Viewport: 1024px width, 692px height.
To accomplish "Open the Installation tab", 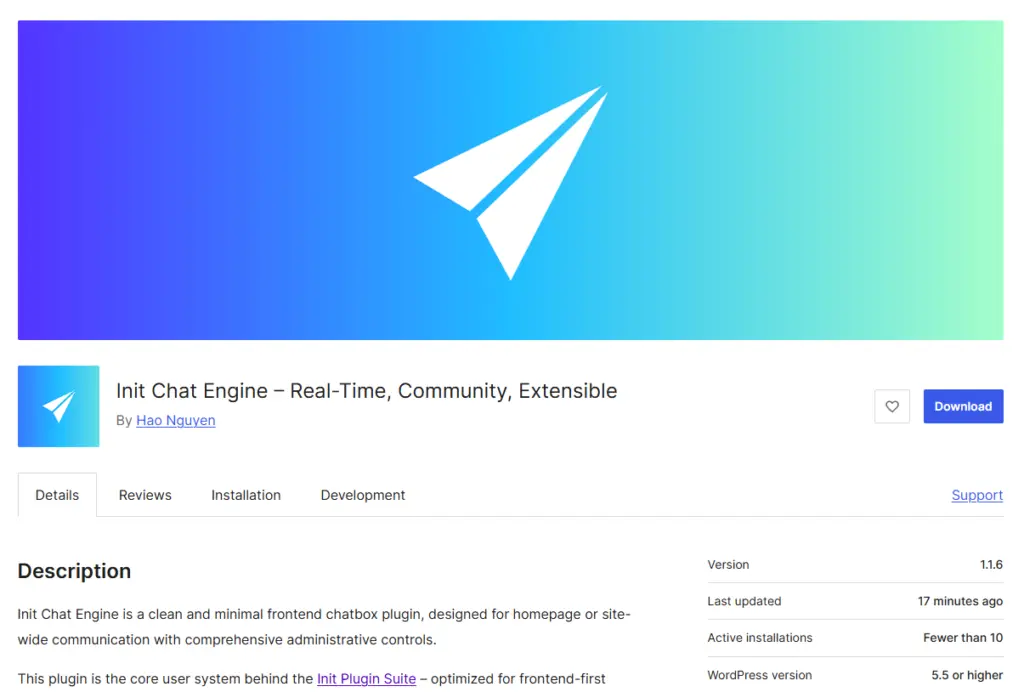I will (246, 495).
